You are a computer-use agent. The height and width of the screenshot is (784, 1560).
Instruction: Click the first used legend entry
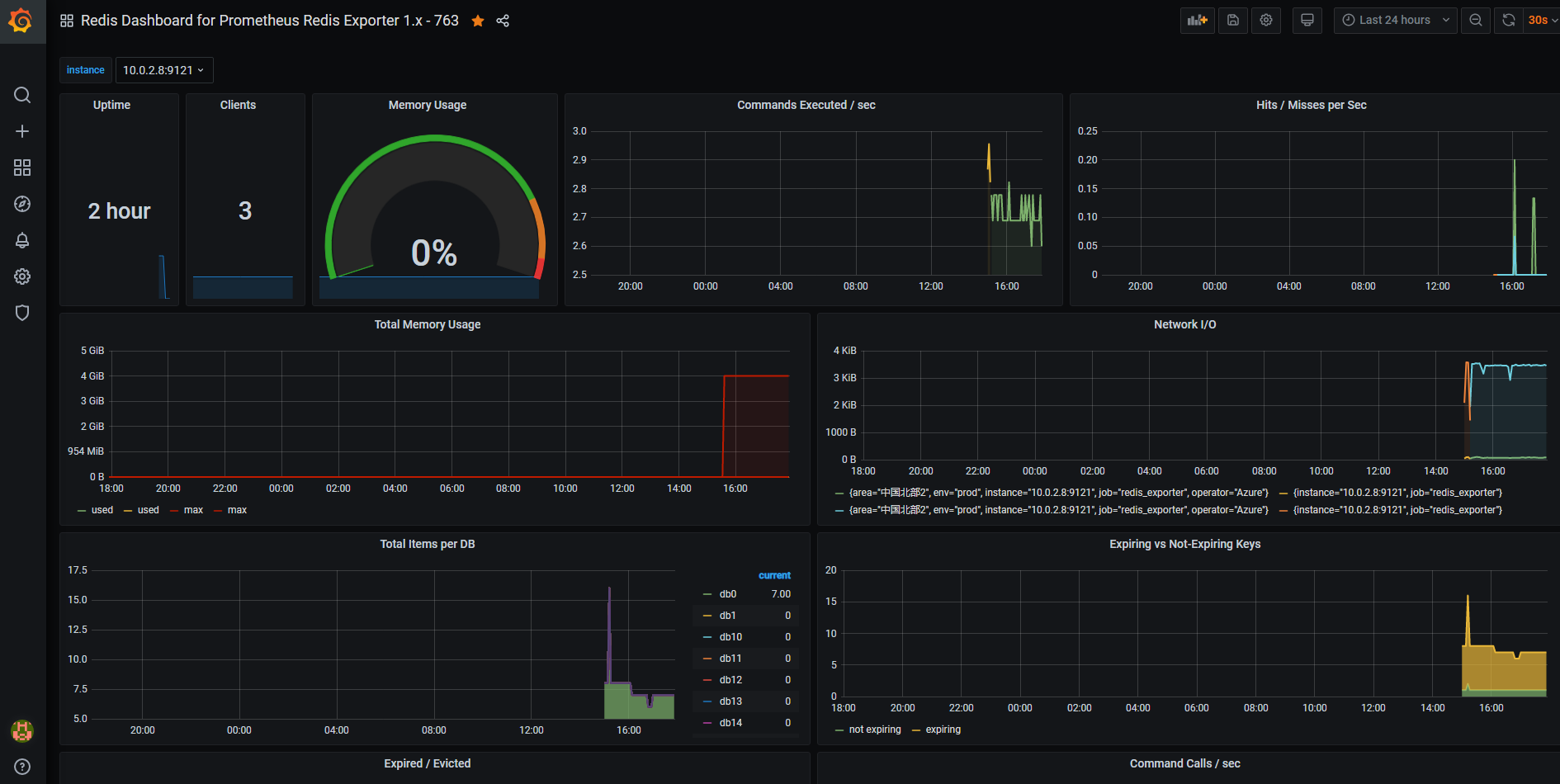[102, 510]
